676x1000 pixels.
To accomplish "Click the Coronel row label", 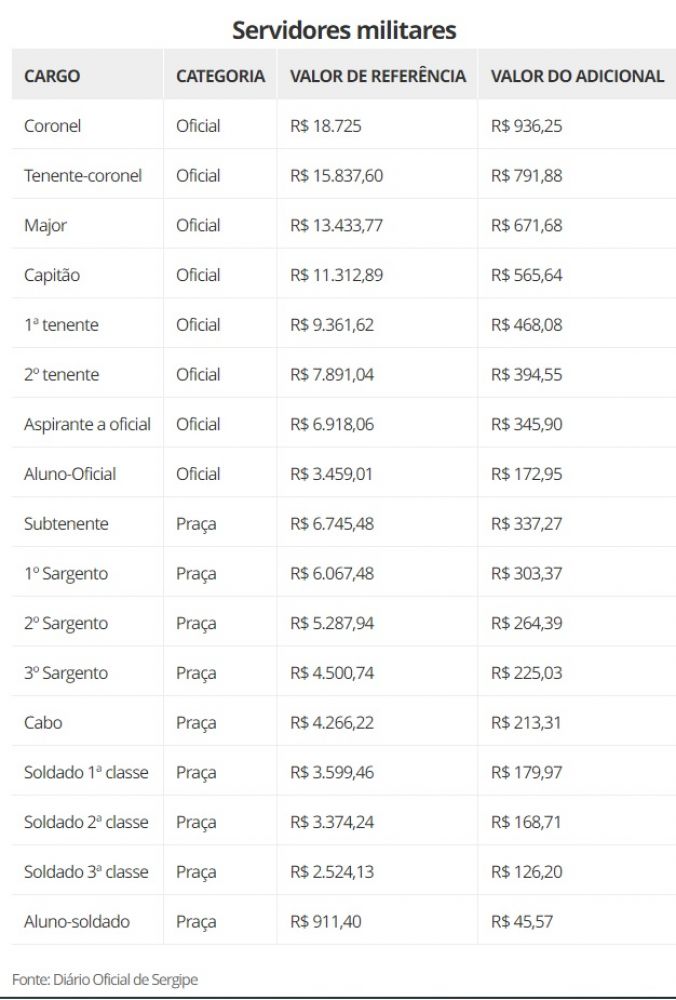I will pos(52,126).
